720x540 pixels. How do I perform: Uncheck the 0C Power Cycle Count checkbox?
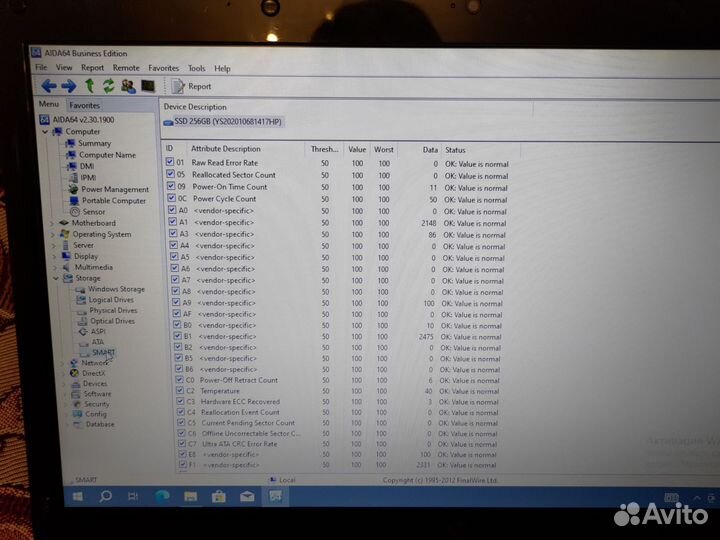(171, 197)
